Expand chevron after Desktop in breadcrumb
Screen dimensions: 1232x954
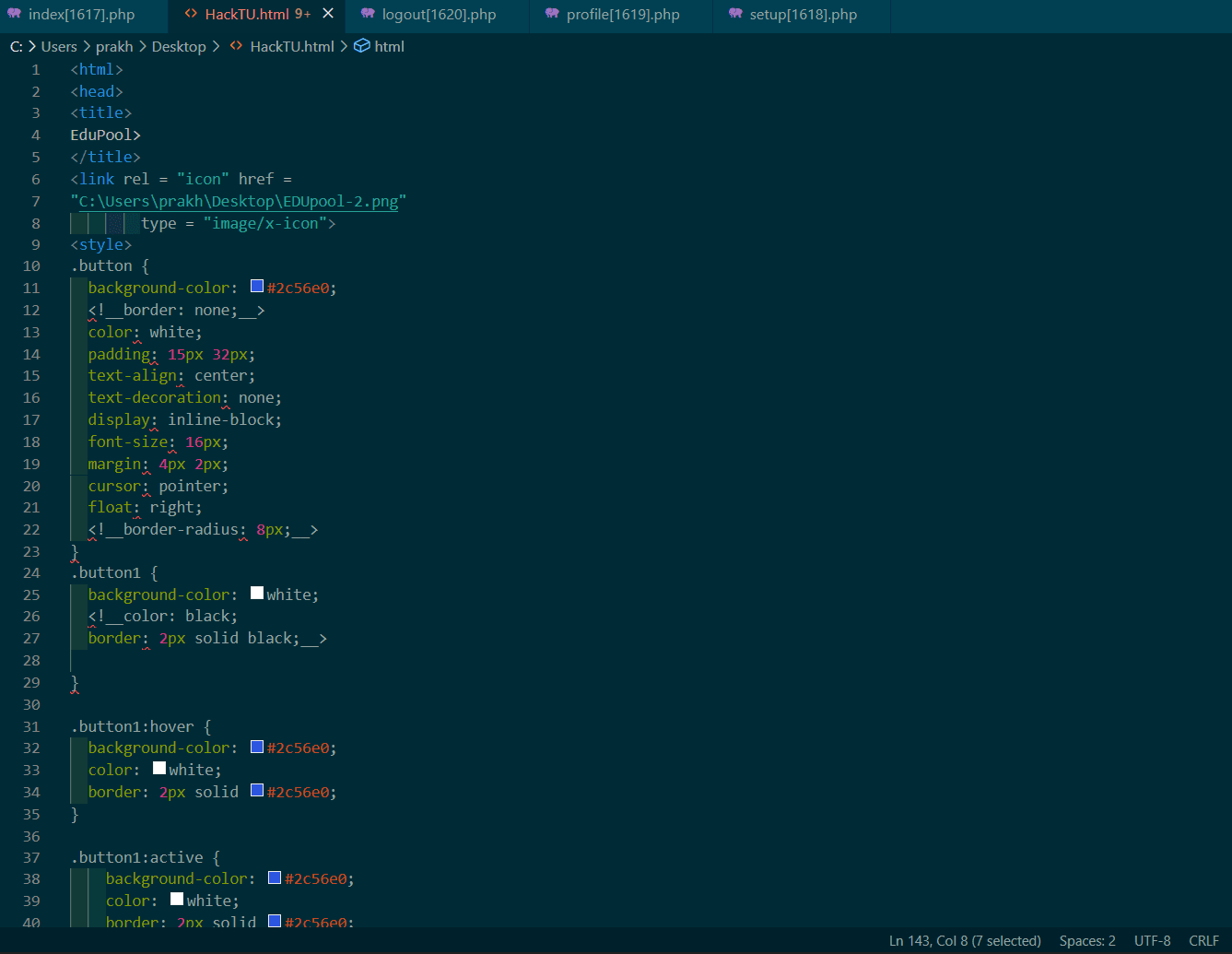pos(216,46)
